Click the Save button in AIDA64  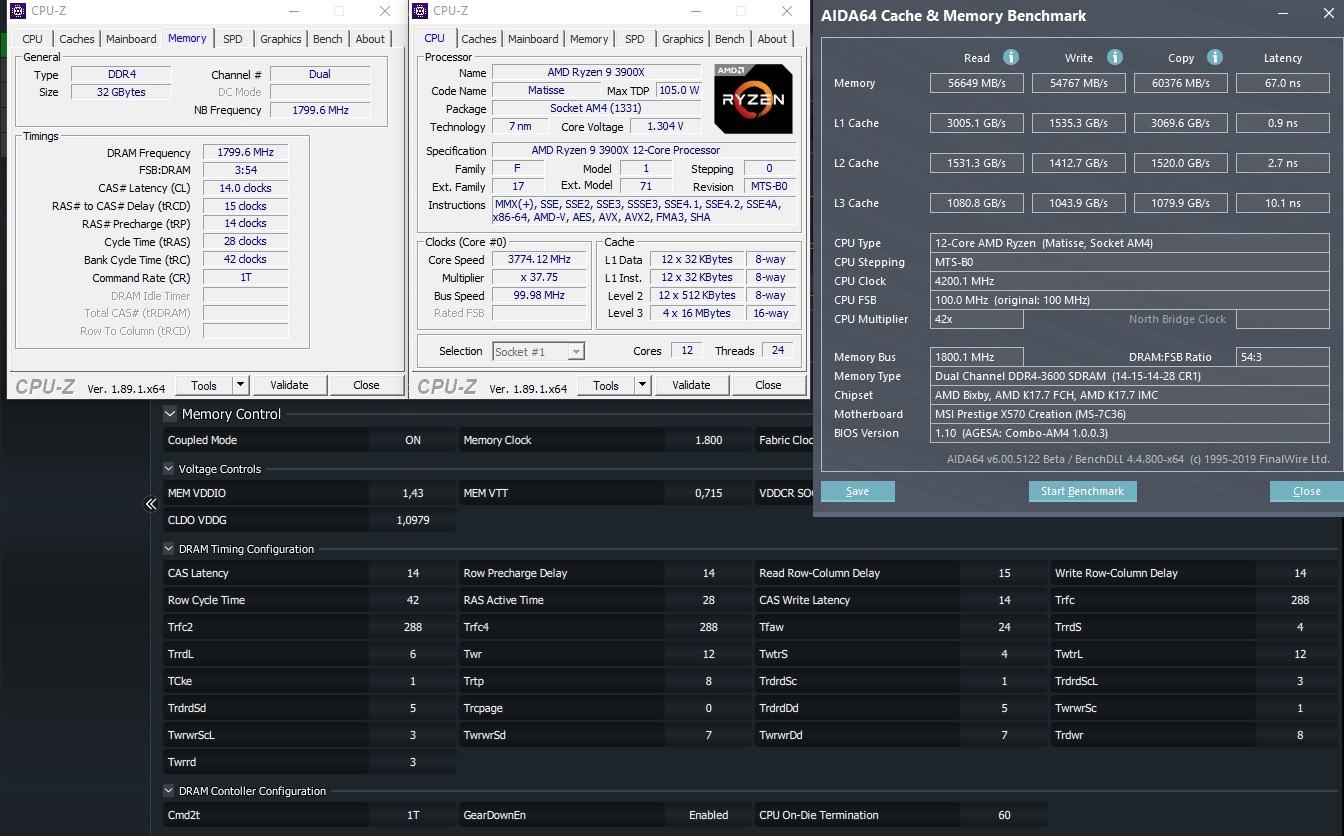pos(857,491)
